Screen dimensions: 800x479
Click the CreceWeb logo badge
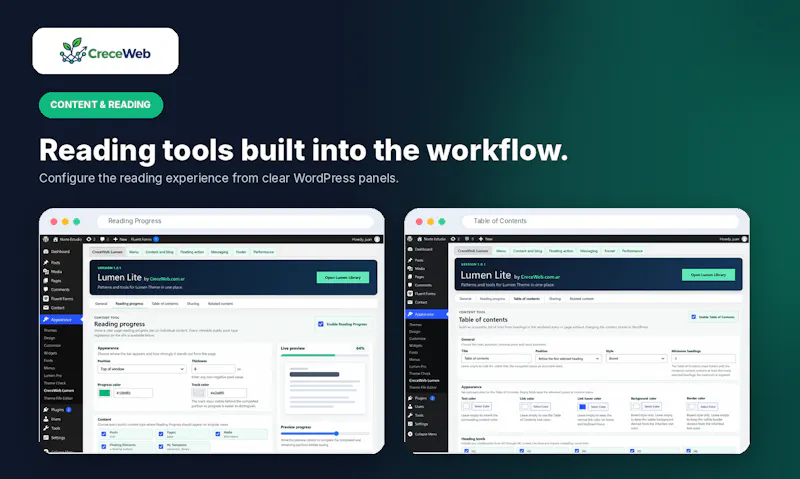[x=105, y=51]
